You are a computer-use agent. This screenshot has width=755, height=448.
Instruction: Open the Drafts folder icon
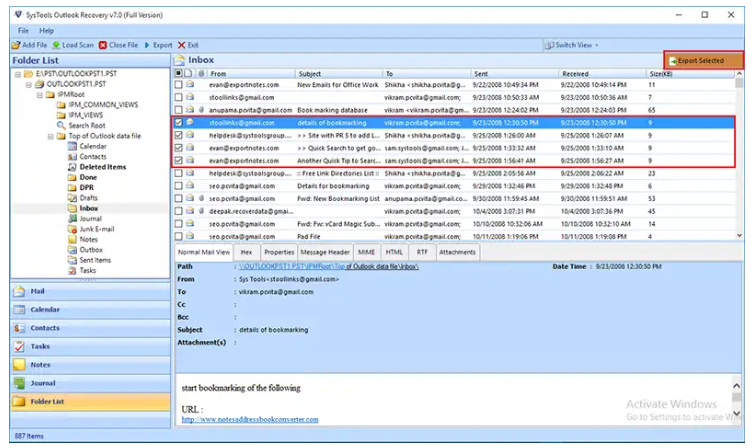coord(72,198)
